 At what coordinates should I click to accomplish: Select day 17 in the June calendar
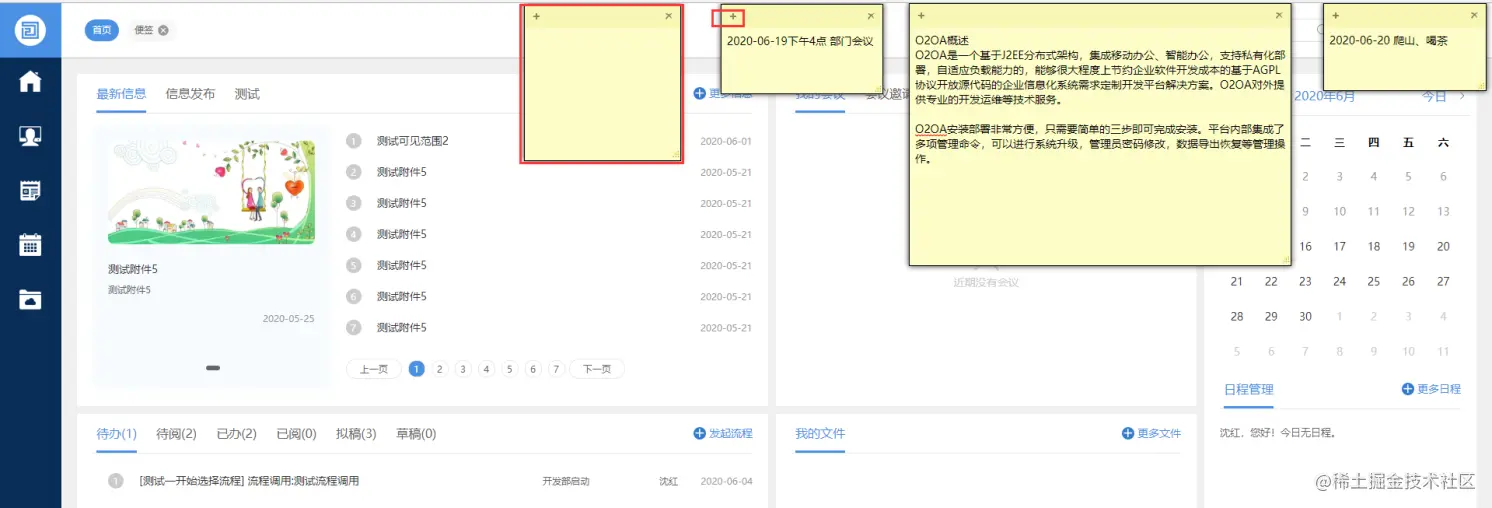tap(1340, 246)
